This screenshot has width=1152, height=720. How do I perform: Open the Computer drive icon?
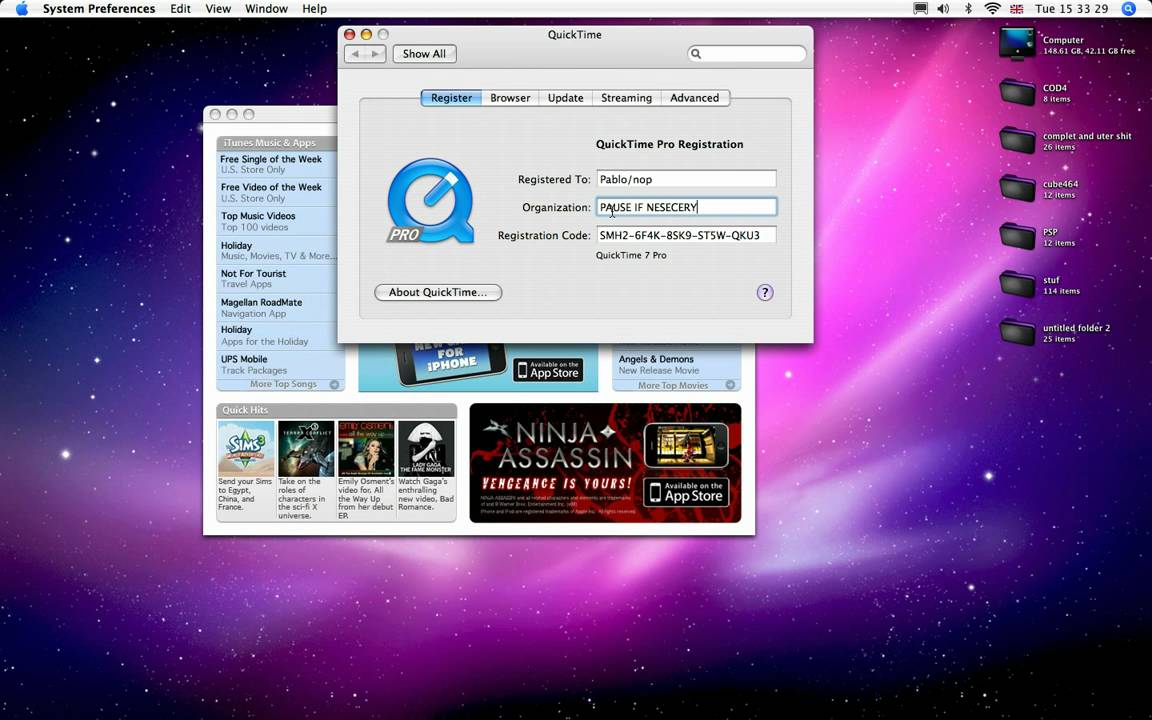(x=1017, y=44)
